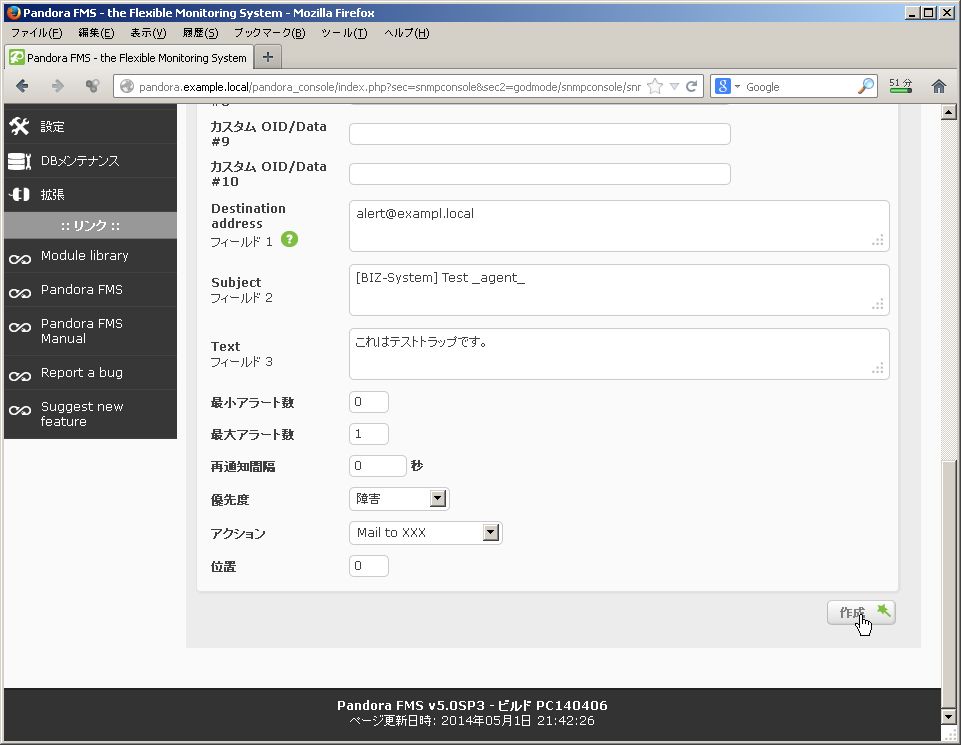Expand the 優先度 priority dropdown
The image size is (961, 745).
438,499
